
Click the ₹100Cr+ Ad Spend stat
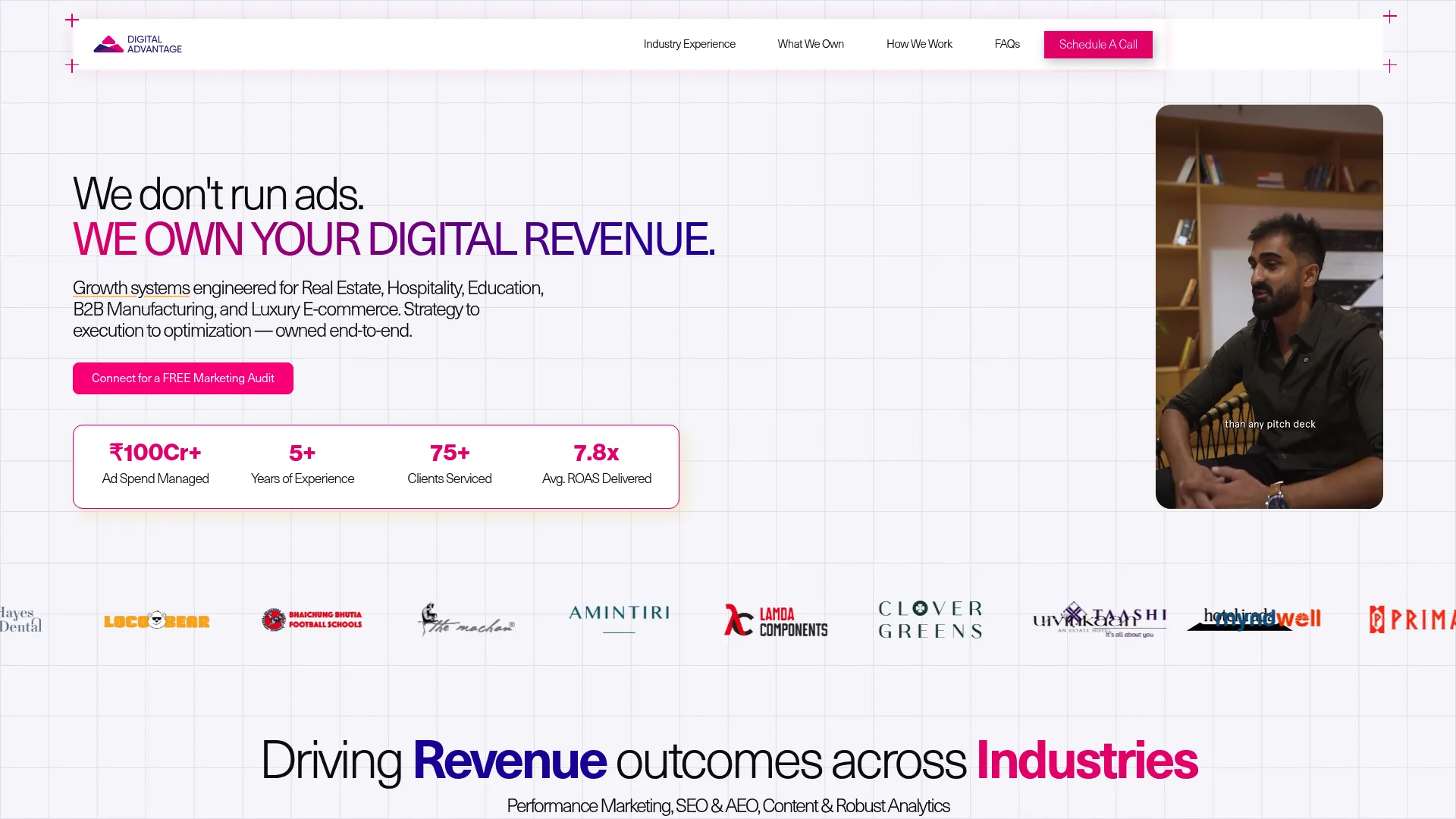[x=155, y=463]
